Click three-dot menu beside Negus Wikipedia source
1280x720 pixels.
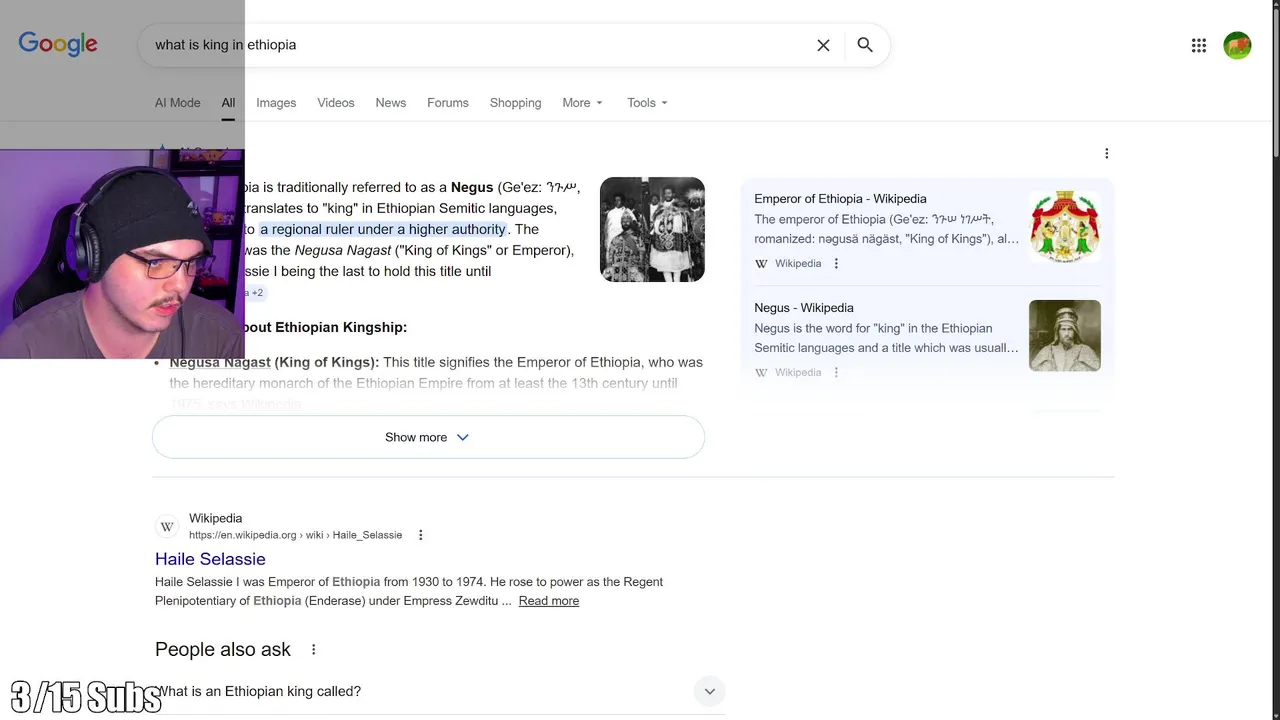pyautogui.click(x=836, y=372)
